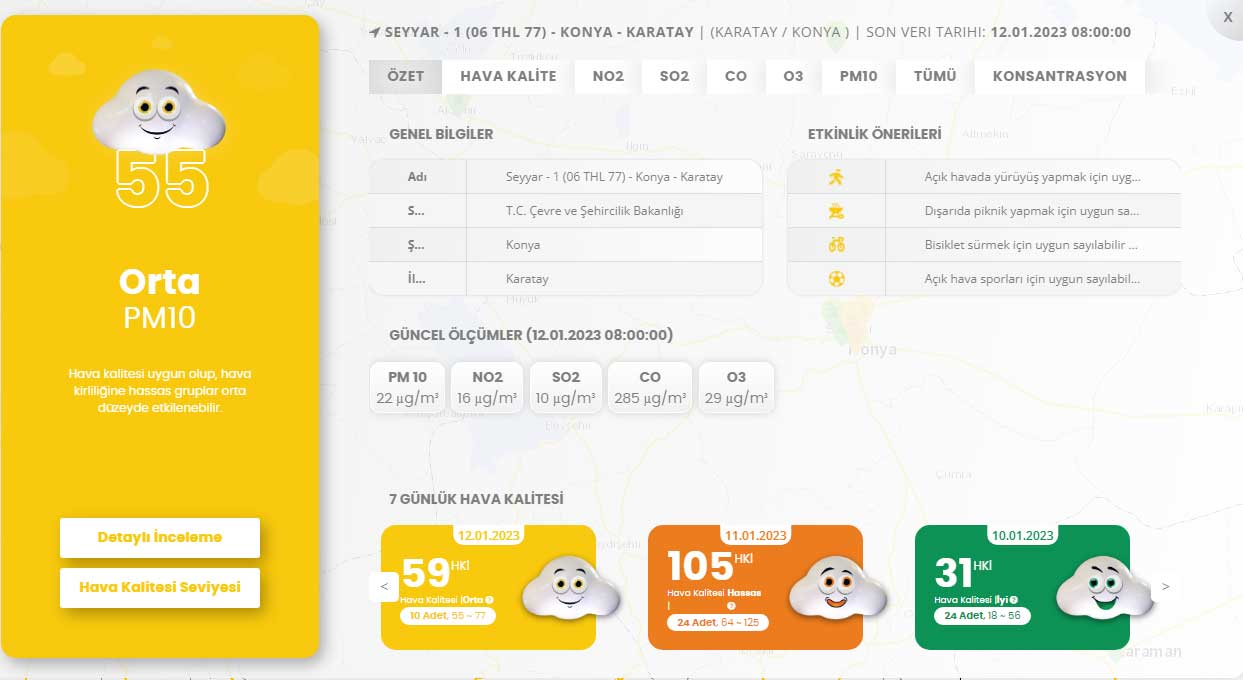1243x680 pixels.
Task: Click the info icon next to İyi
Action: pos(1014,600)
